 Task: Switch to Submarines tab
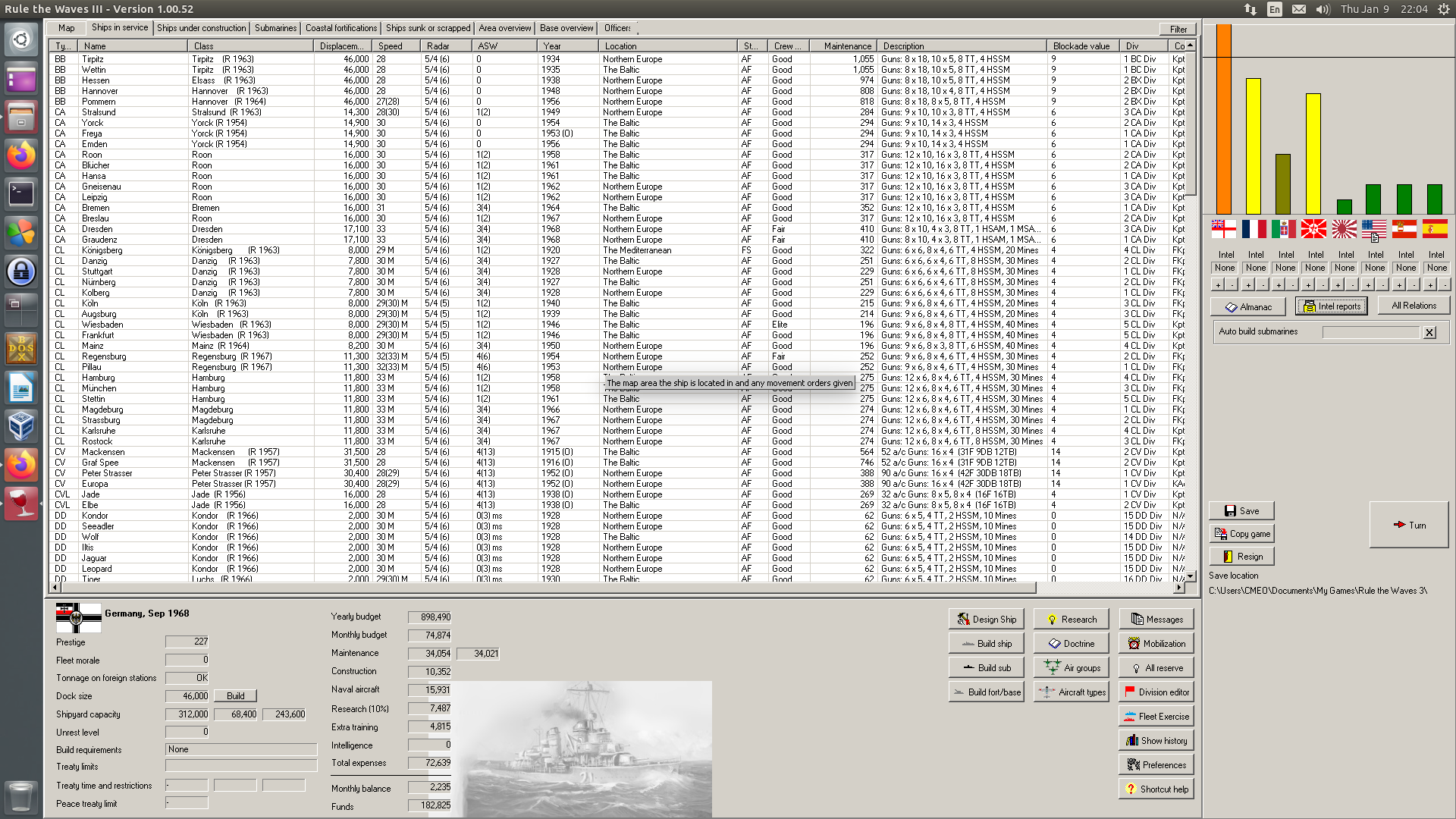pos(275,28)
